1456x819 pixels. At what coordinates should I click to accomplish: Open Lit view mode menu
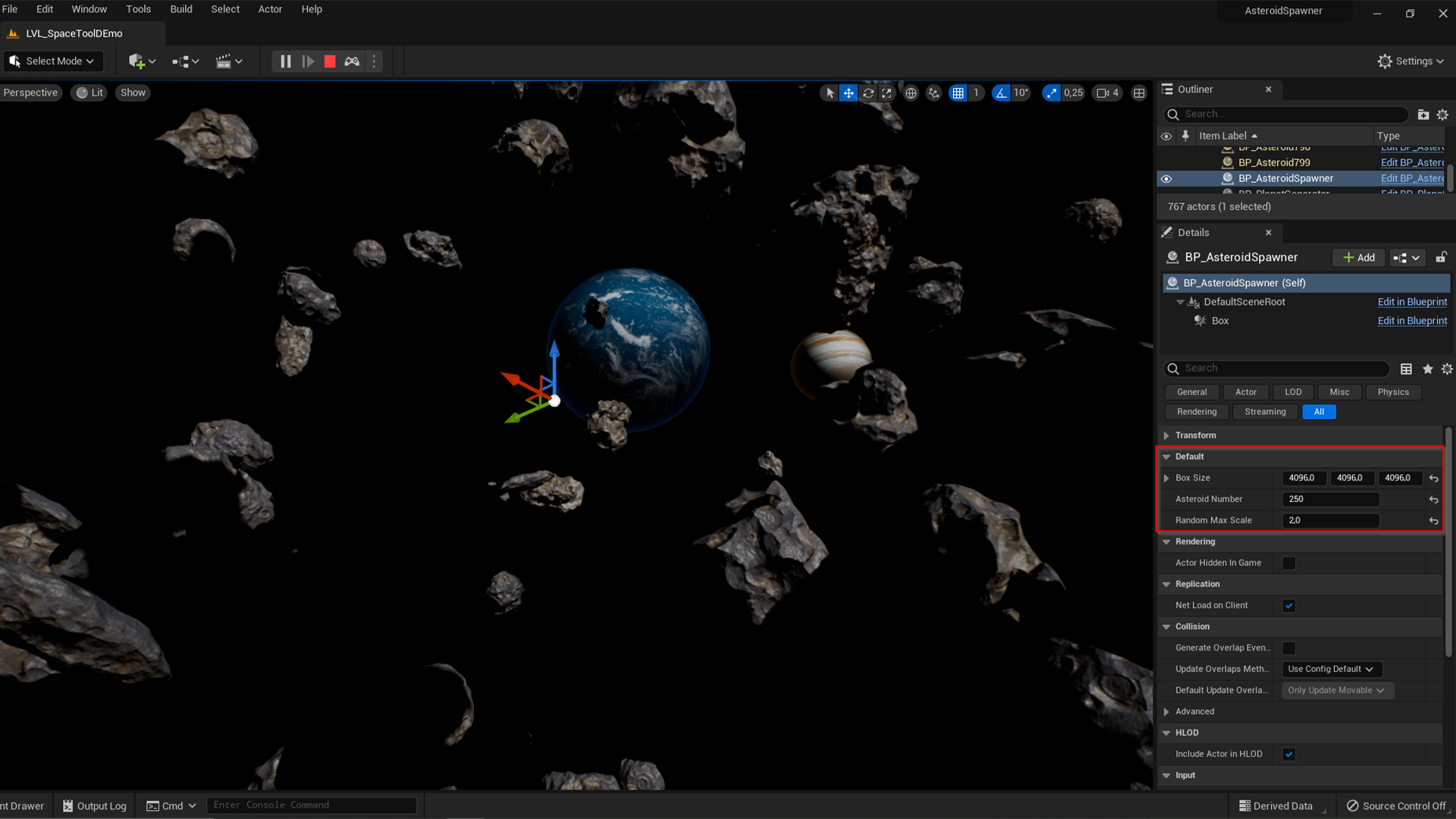click(x=89, y=93)
